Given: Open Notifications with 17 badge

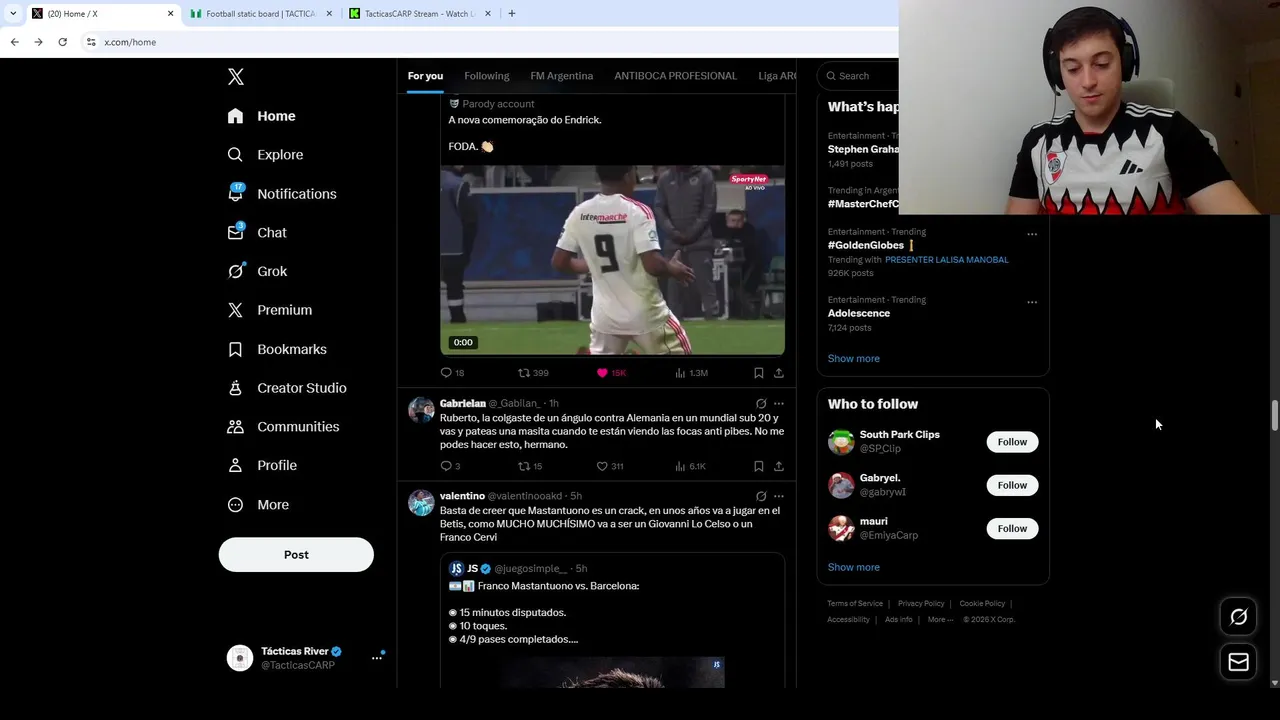Looking at the screenshot, I should coord(282,194).
